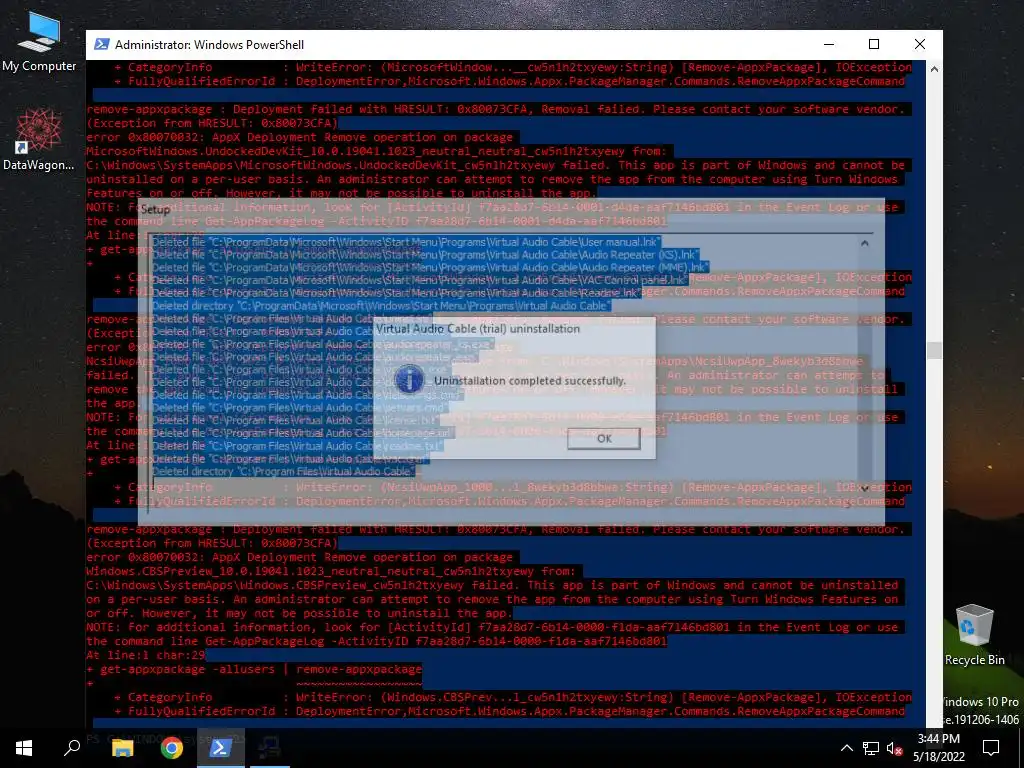The image size is (1024, 768).
Task: Click the PowerShell vertical scrollbar thumb
Action: [x=934, y=350]
